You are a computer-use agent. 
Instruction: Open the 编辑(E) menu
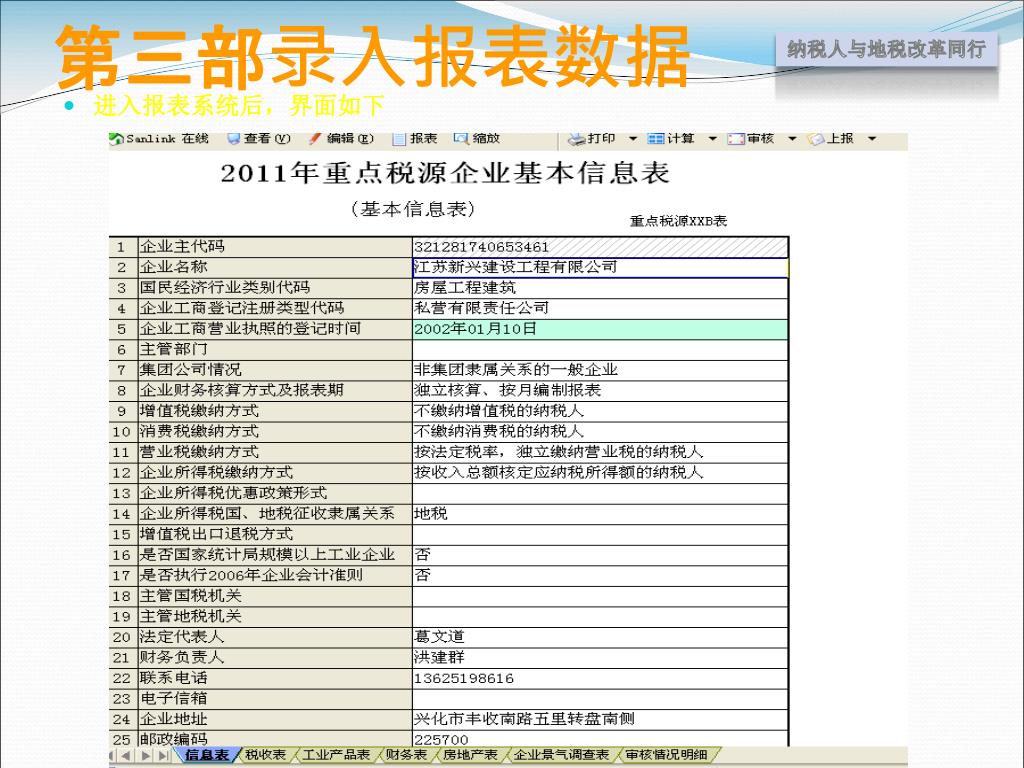[x=342, y=138]
